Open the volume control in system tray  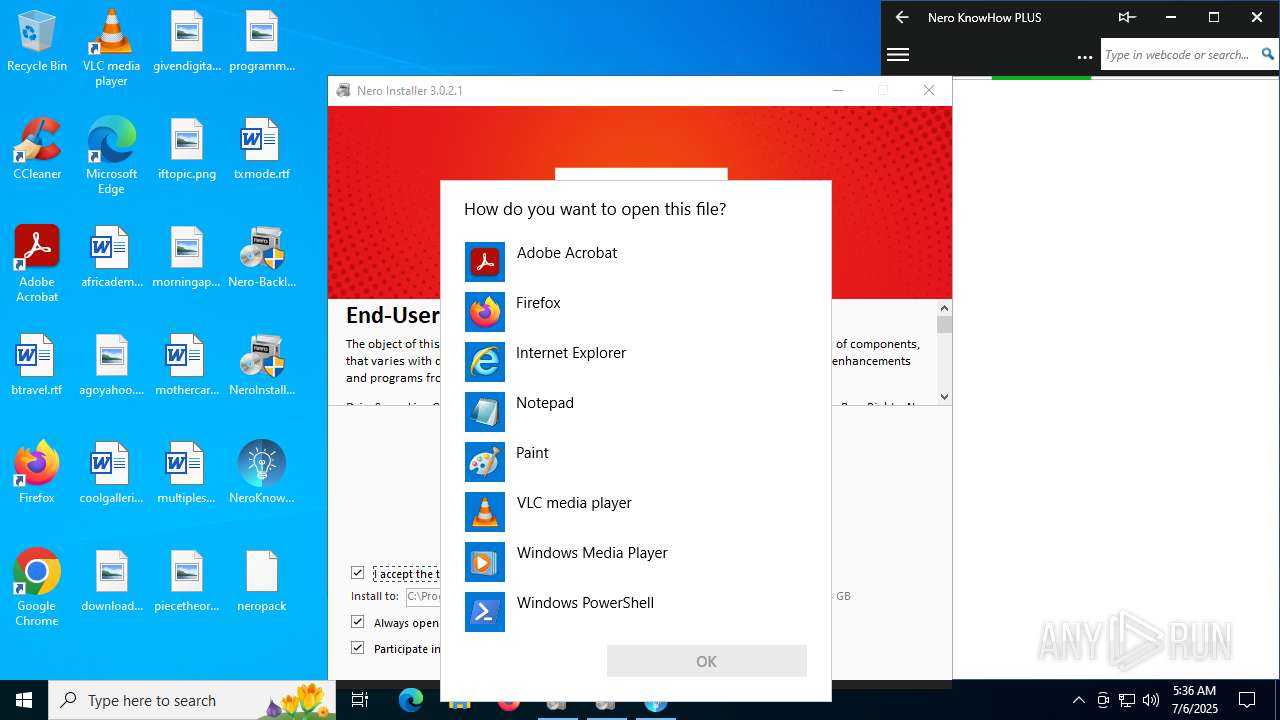1151,700
